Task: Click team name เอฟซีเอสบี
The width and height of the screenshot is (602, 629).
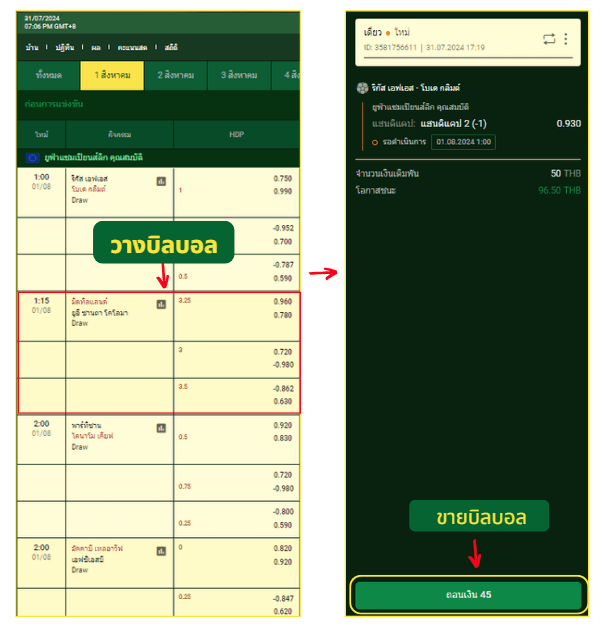Action: click(87, 560)
